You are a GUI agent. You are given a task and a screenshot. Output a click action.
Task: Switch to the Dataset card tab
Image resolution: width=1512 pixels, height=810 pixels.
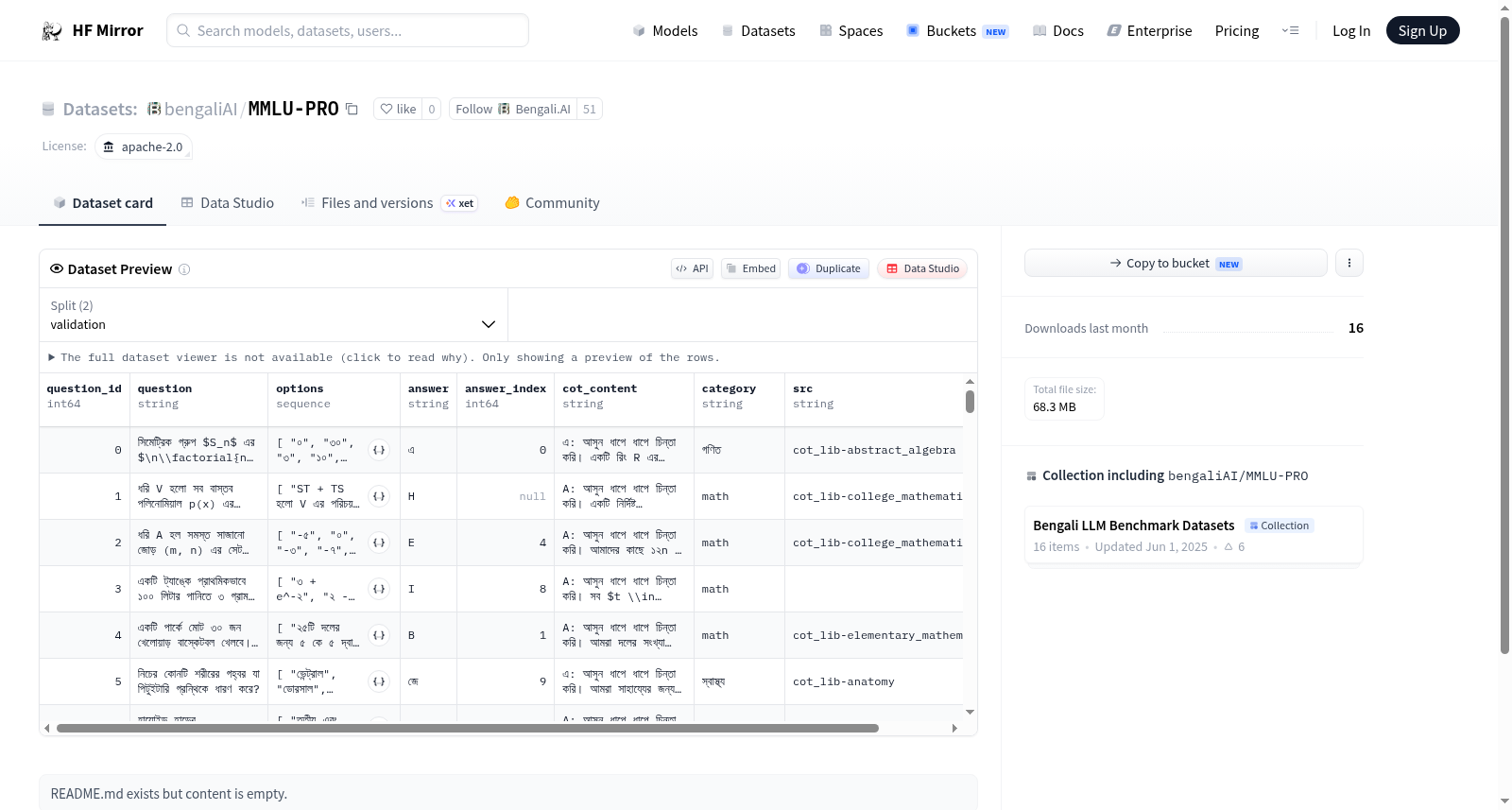[102, 203]
